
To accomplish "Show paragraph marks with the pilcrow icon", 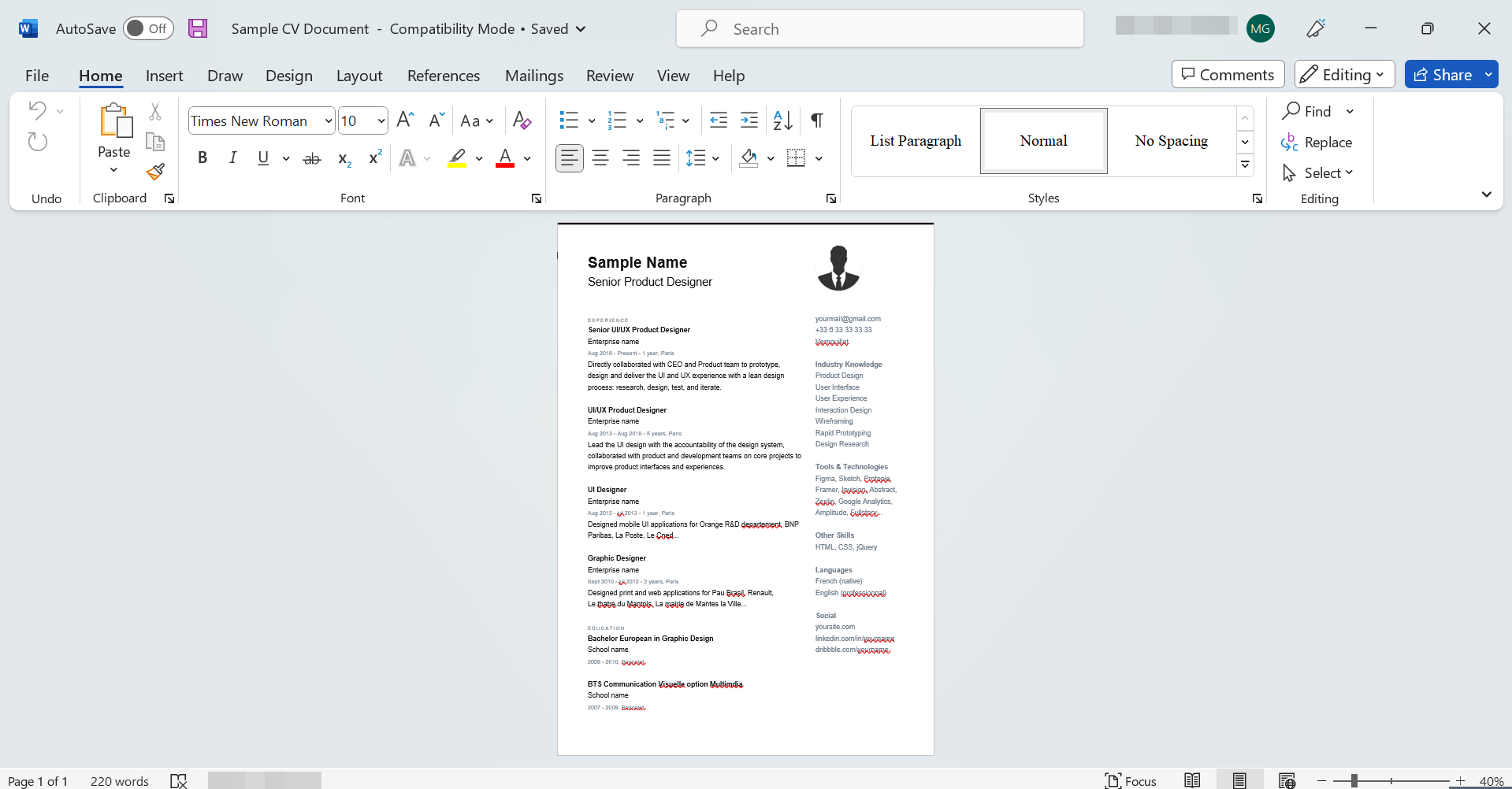I will click(x=817, y=120).
